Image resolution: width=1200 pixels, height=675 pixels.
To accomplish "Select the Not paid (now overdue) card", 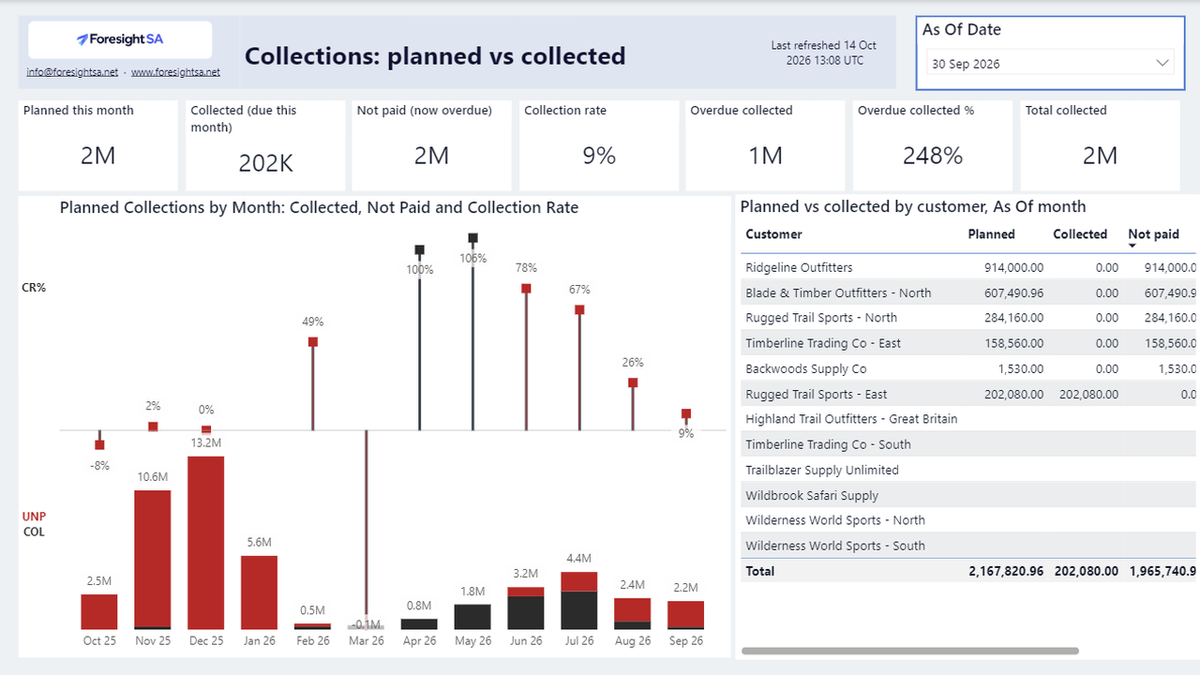I will pyautogui.click(x=432, y=145).
